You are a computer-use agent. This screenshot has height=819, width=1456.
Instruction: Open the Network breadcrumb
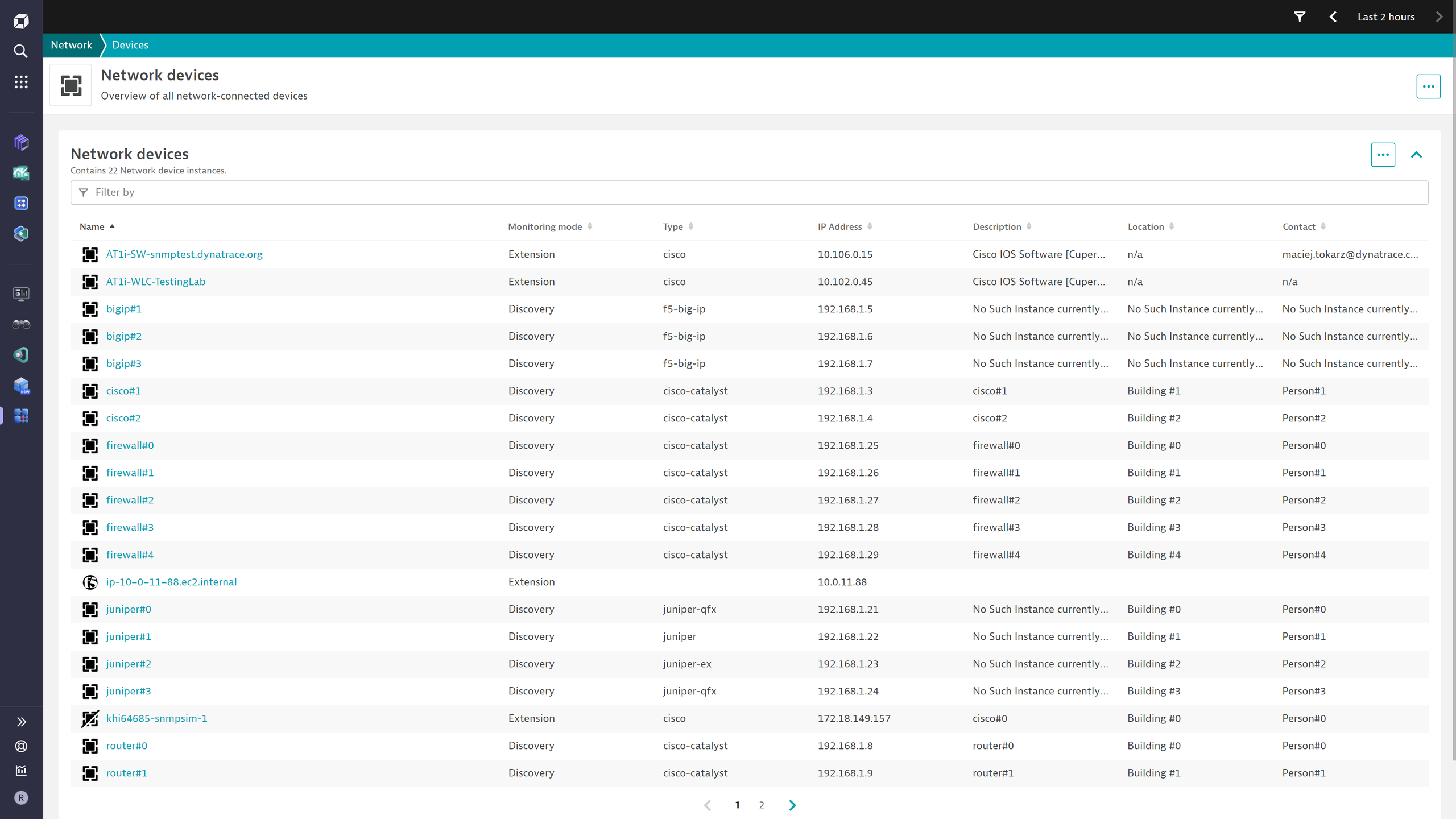tap(71, 45)
